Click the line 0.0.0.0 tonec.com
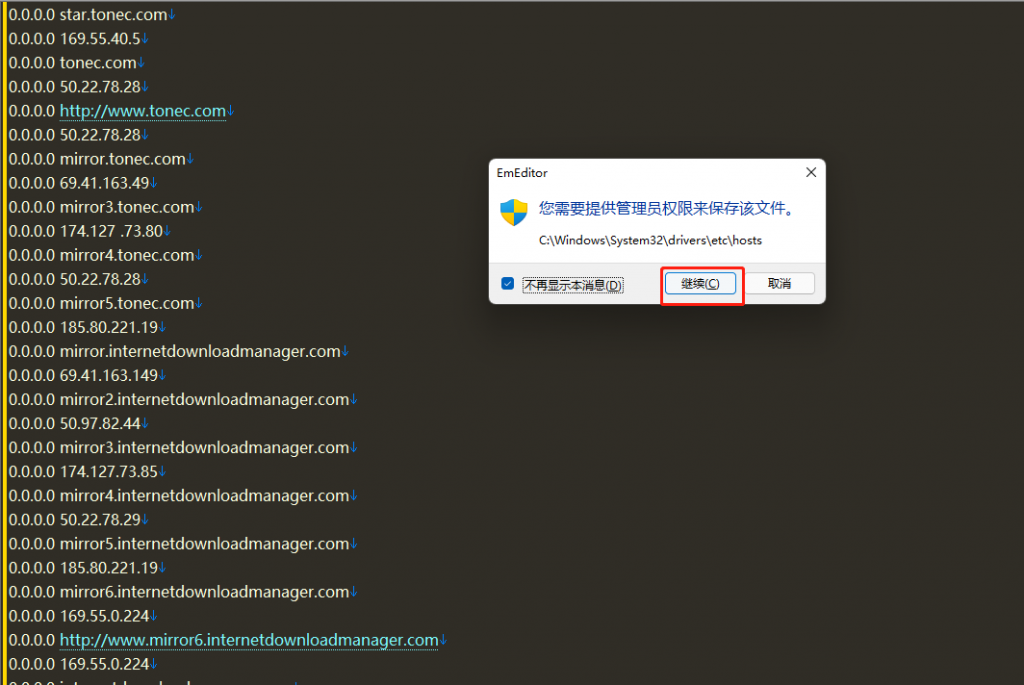This screenshot has width=1024, height=685. click(x=72, y=63)
